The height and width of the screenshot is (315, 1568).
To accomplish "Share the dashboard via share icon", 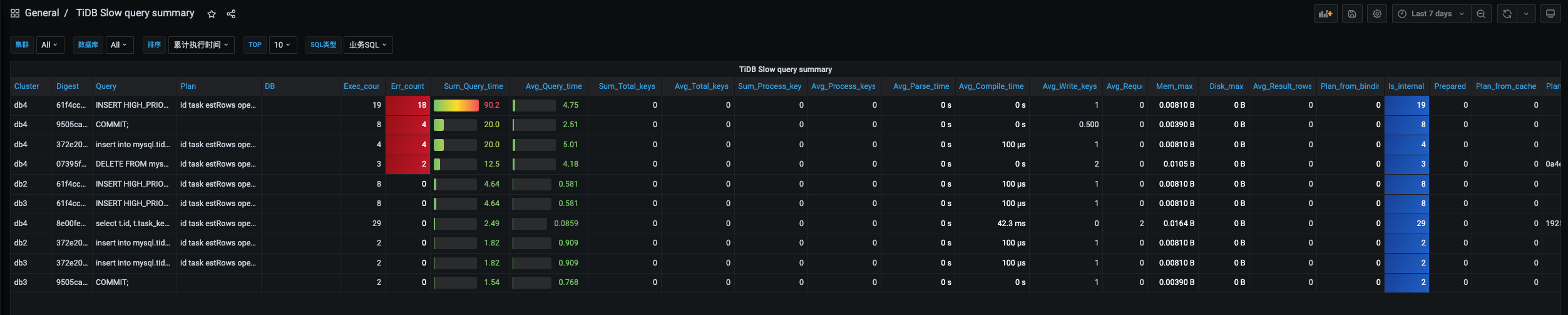I will [231, 14].
